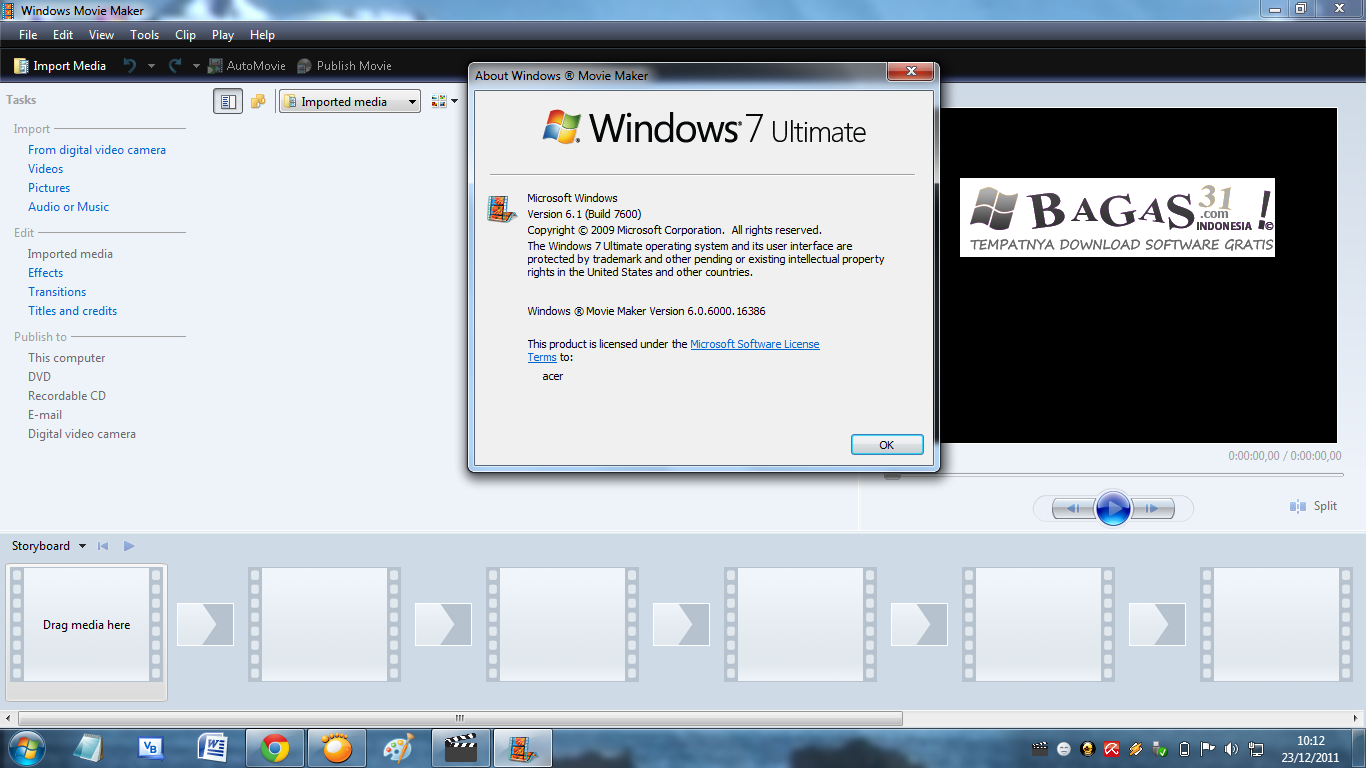Click the preview seek bar slider
Viewport: 1366px width, 768px height.
click(892, 475)
